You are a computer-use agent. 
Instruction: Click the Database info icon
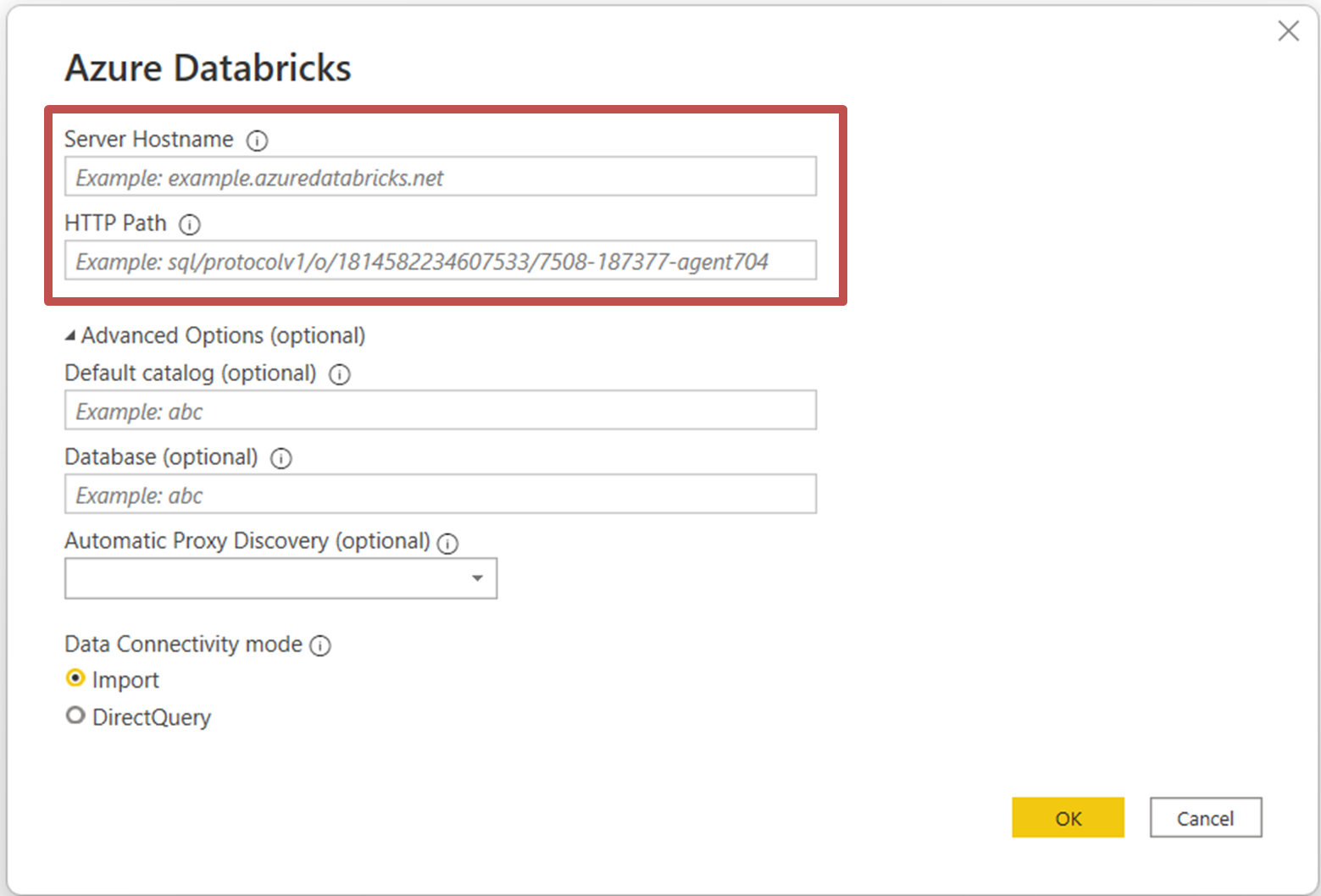coord(280,458)
